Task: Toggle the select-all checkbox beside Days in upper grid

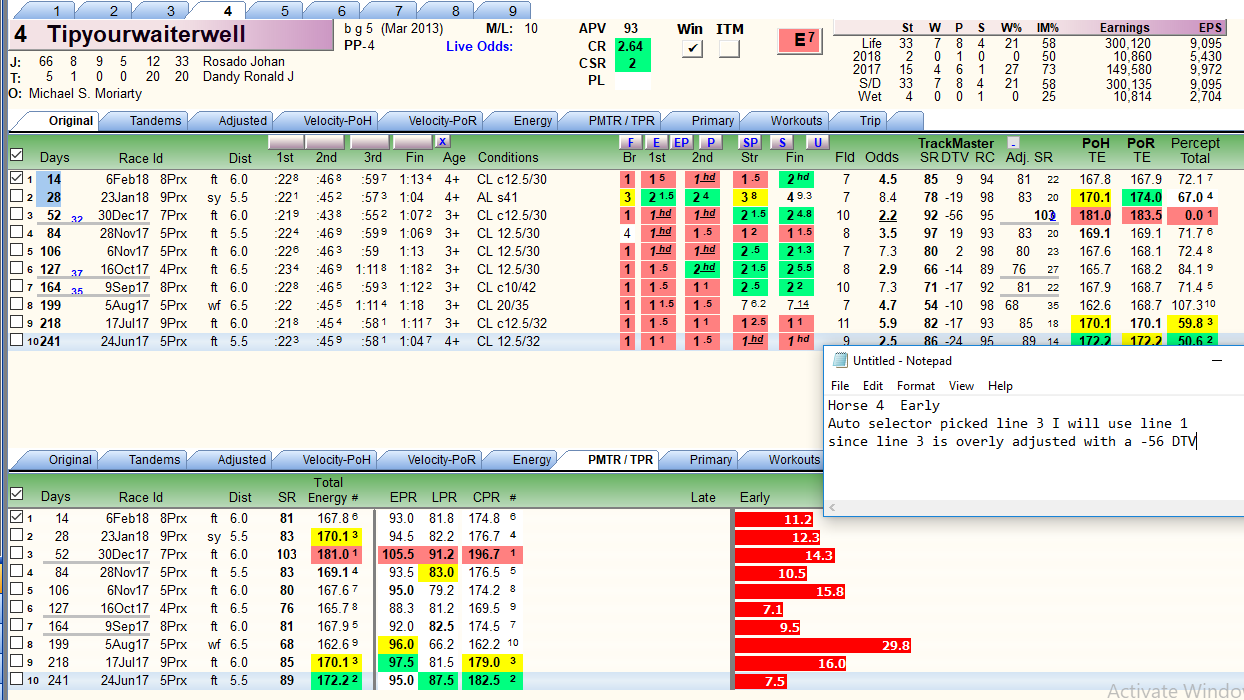Action: (16, 156)
